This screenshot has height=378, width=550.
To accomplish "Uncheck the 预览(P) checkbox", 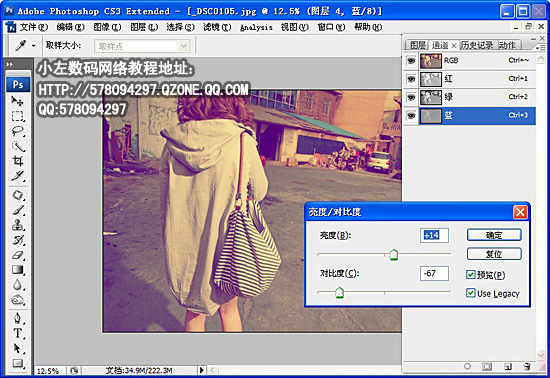I will point(470,275).
